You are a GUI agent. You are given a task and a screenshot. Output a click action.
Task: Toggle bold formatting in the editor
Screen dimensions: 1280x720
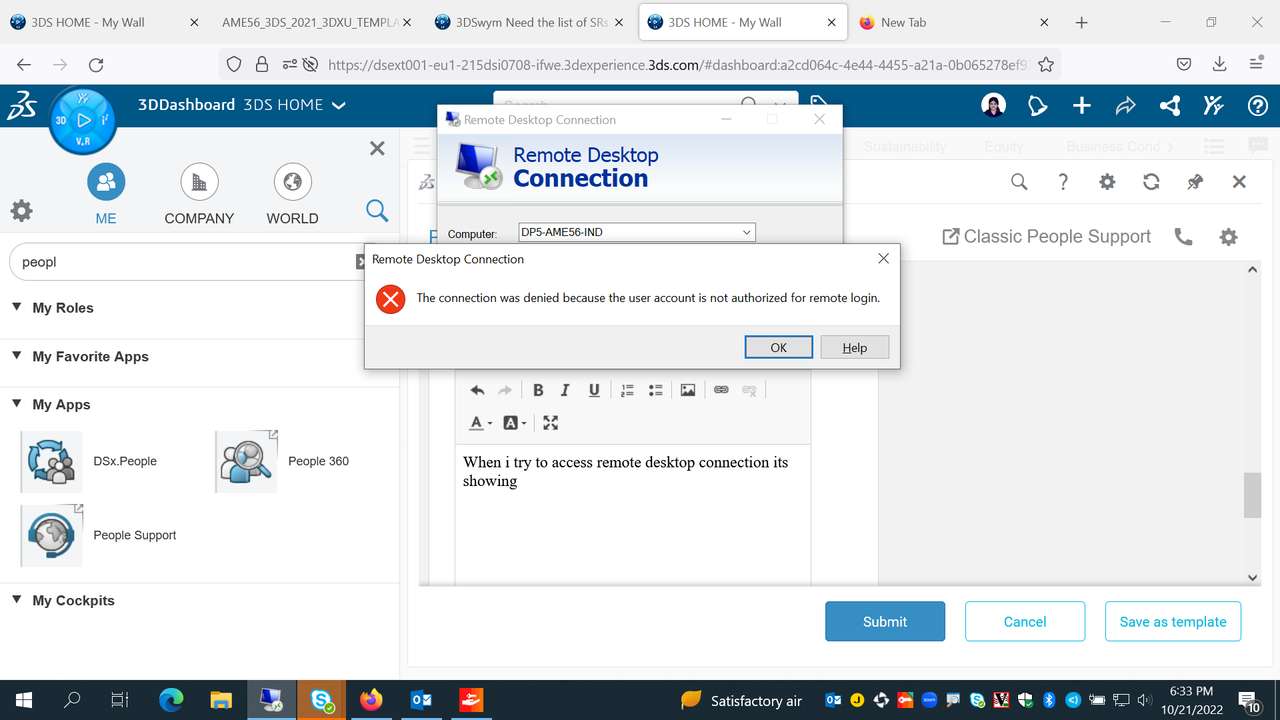538,390
